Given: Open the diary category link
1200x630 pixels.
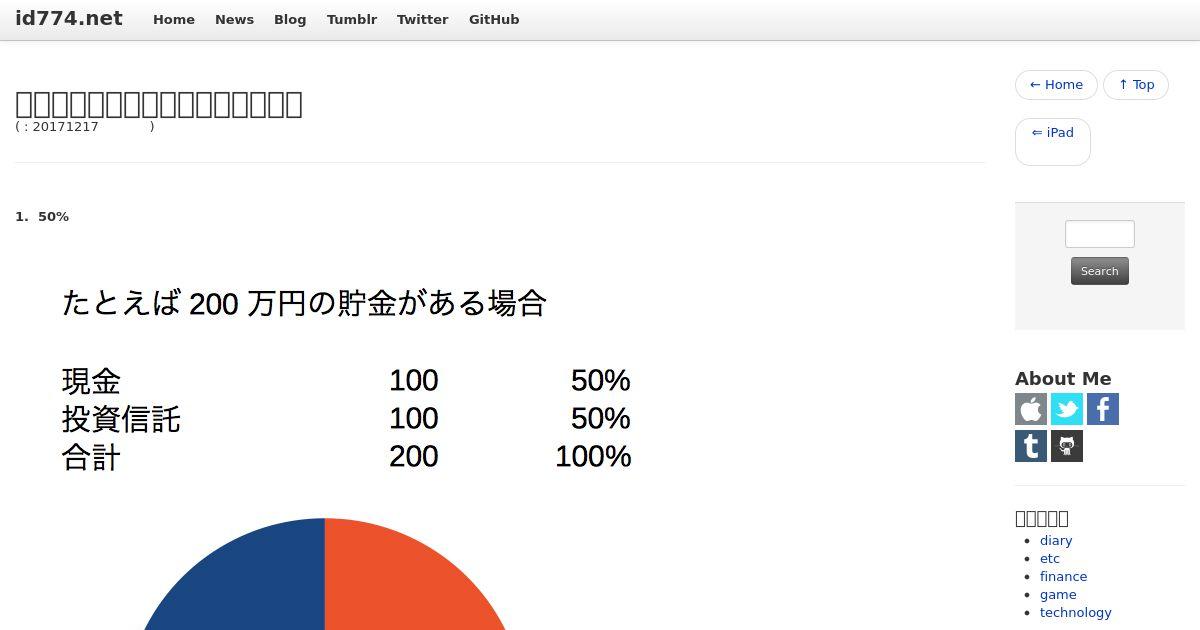Looking at the screenshot, I should 1055,540.
